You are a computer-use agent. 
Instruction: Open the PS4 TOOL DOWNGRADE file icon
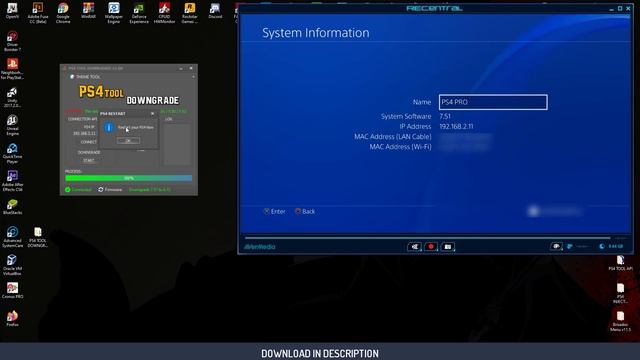click(x=38, y=237)
